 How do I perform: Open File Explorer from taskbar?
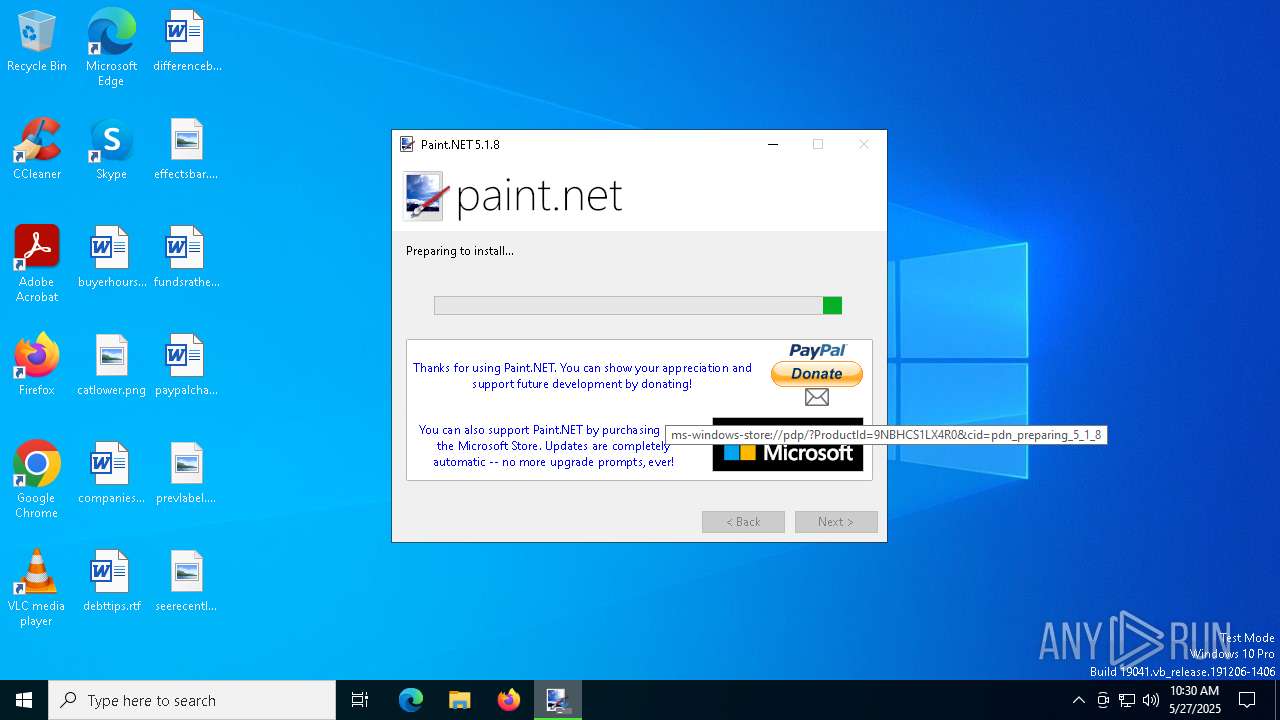(x=460, y=700)
